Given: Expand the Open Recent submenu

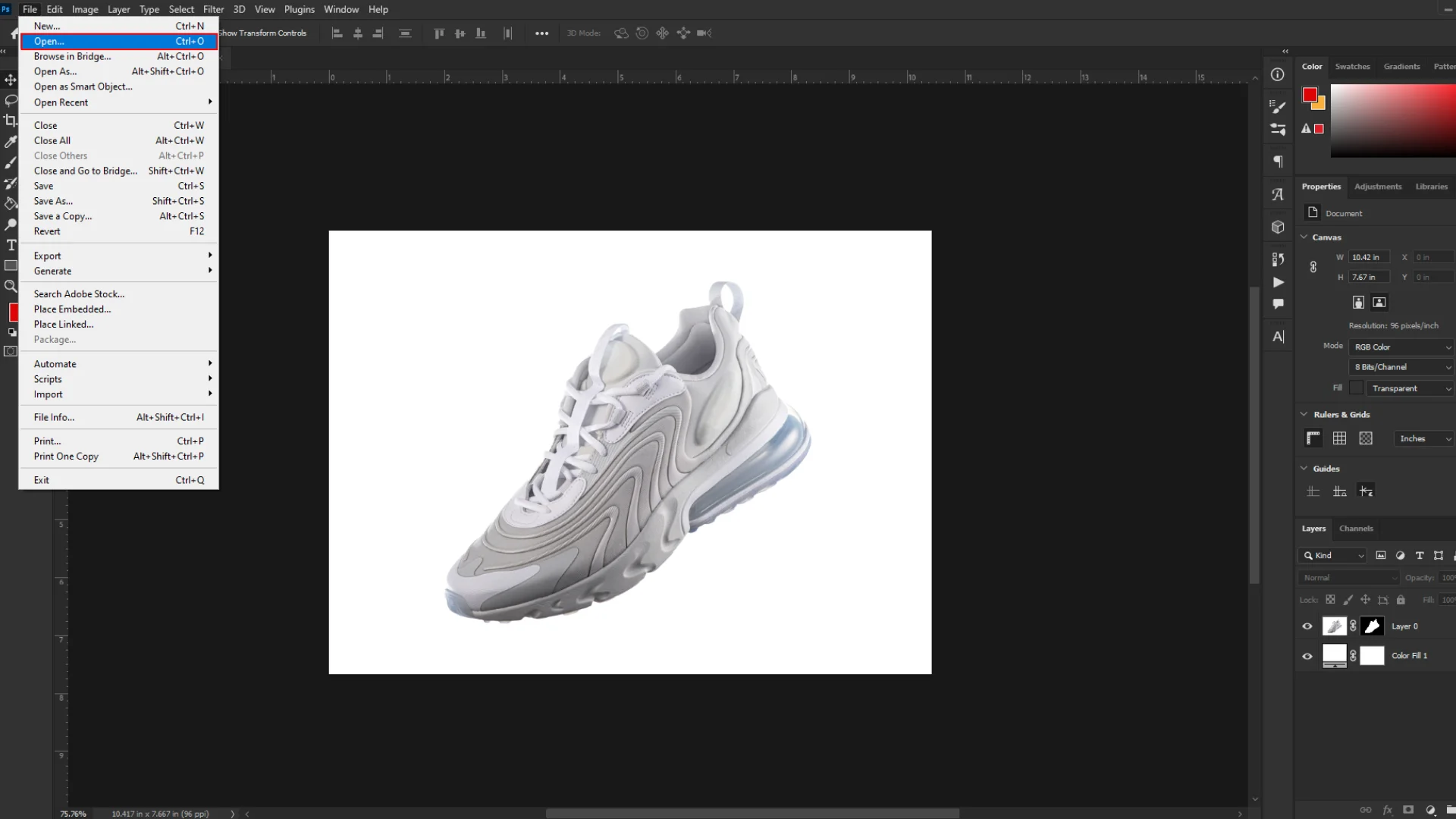Looking at the screenshot, I should 119,102.
